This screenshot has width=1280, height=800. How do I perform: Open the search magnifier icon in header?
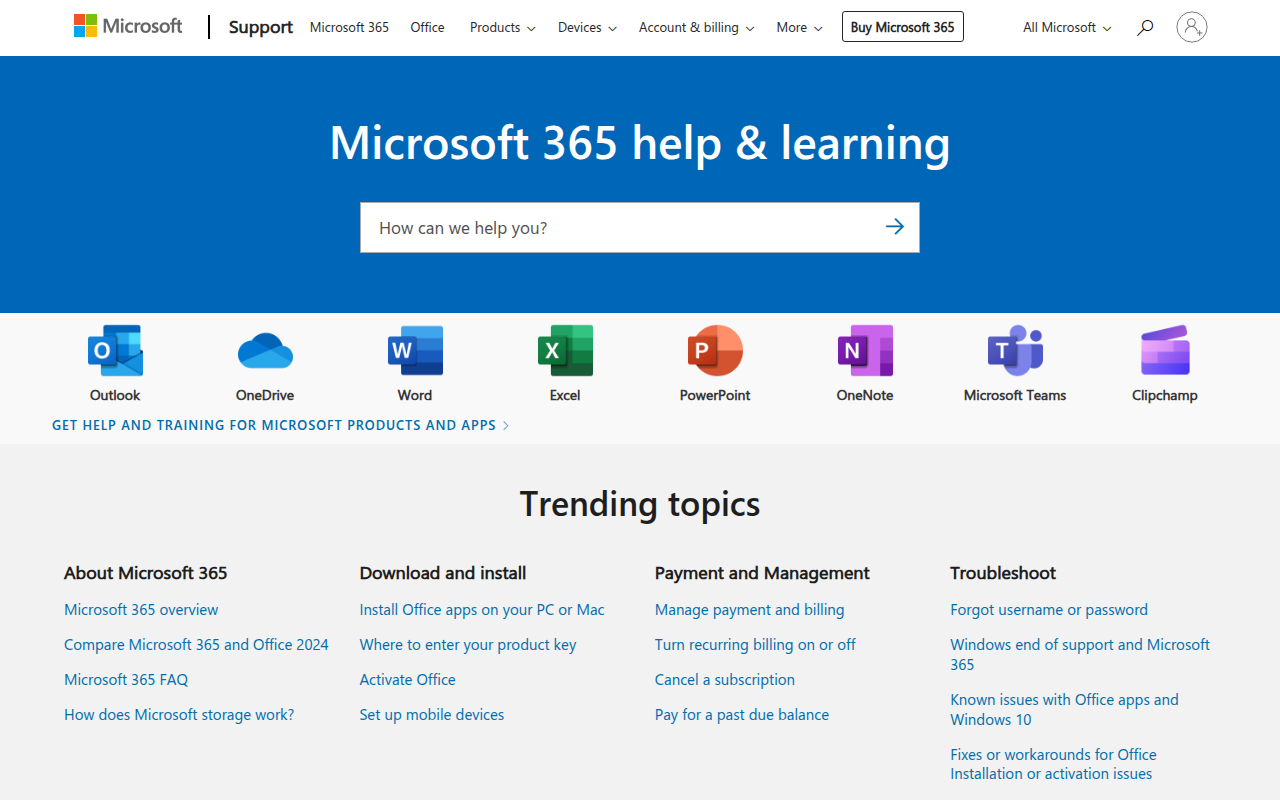[x=1145, y=28]
